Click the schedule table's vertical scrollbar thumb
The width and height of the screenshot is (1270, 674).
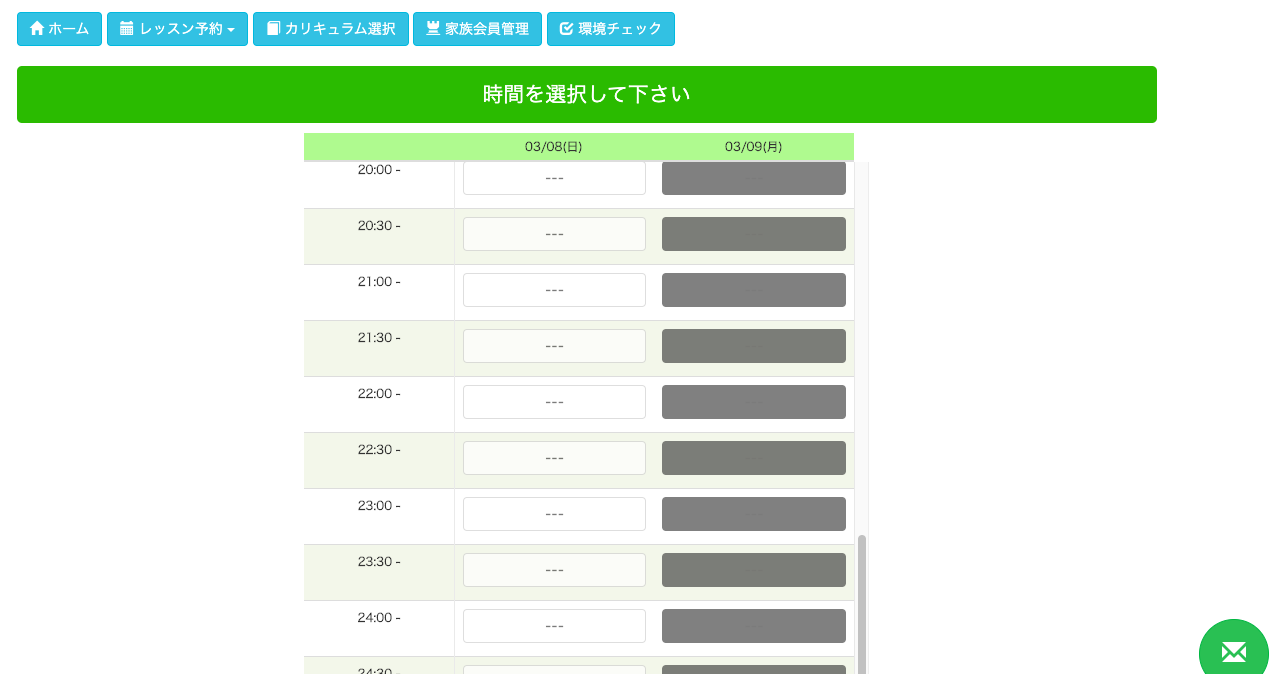pyautogui.click(x=862, y=604)
